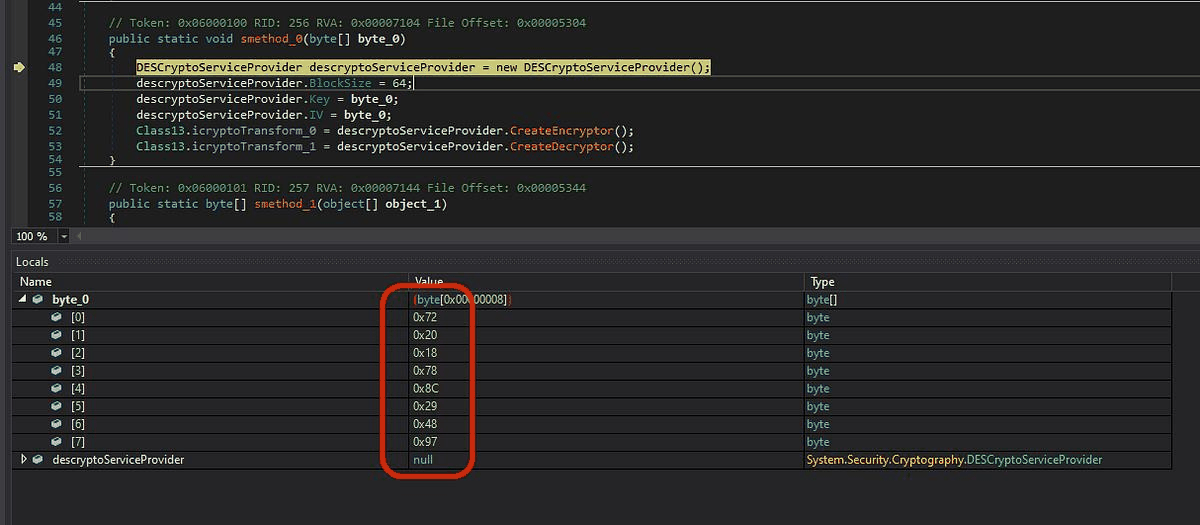Screen dimensions: 1200x525
Task: Click the current statement arrow on line 48
Action: [20, 68]
